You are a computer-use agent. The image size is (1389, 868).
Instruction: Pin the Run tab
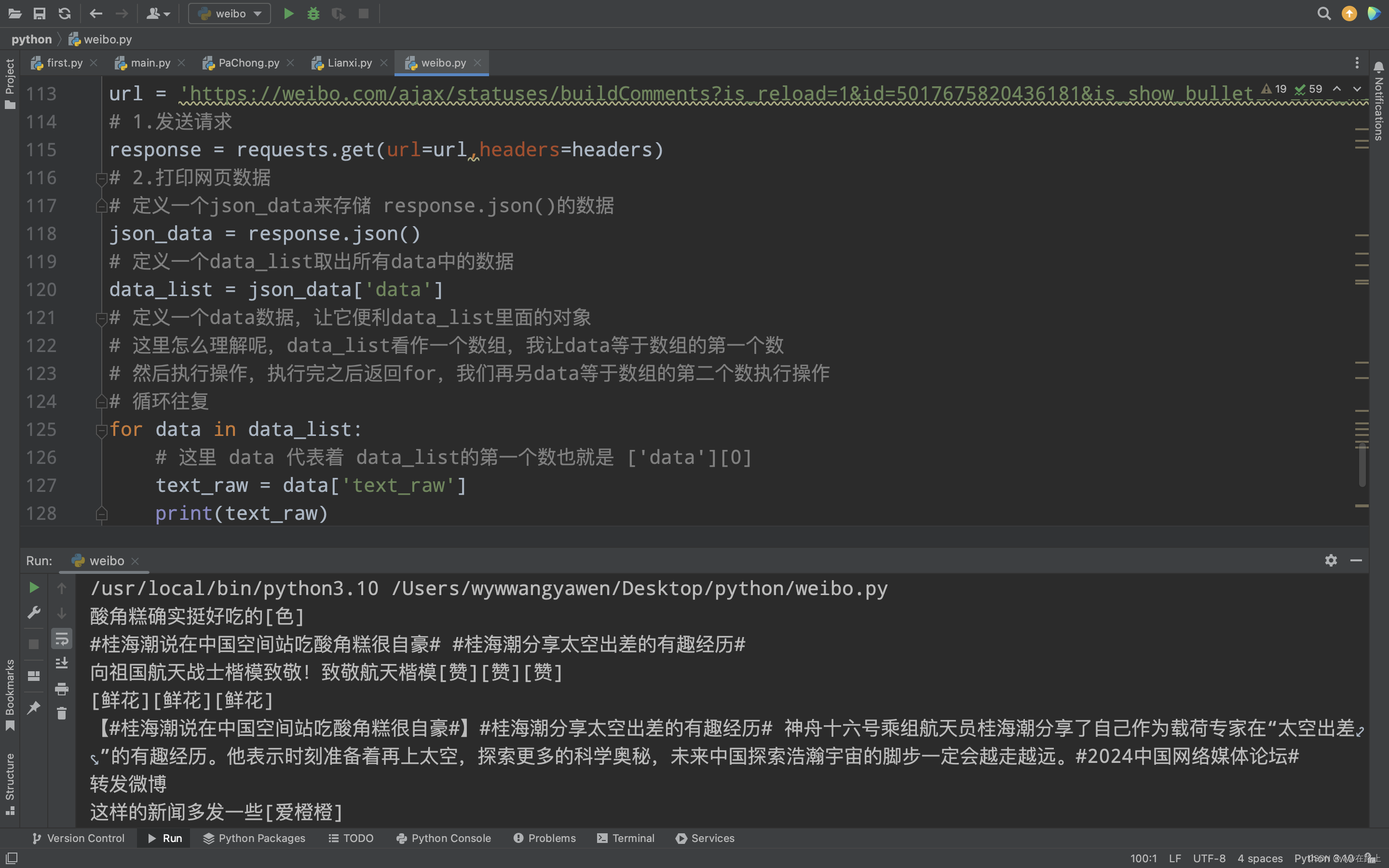point(34,707)
